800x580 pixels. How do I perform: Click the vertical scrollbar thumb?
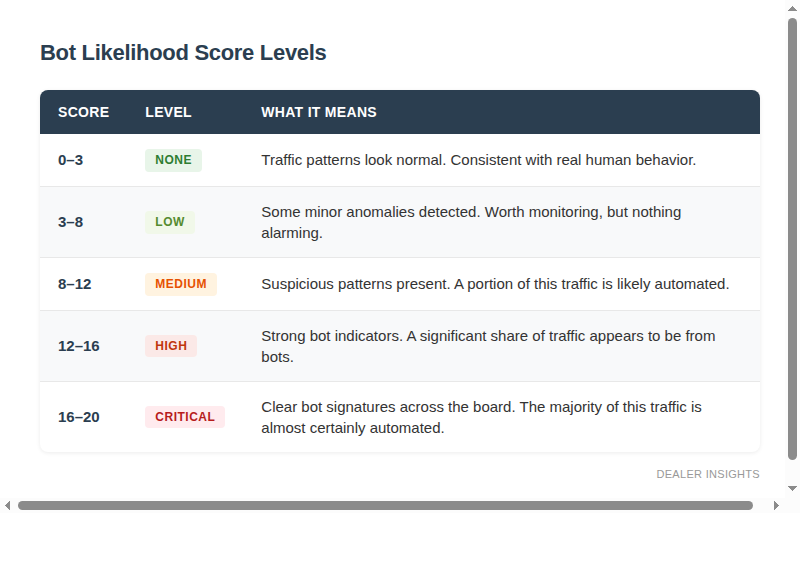(x=792, y=239)
